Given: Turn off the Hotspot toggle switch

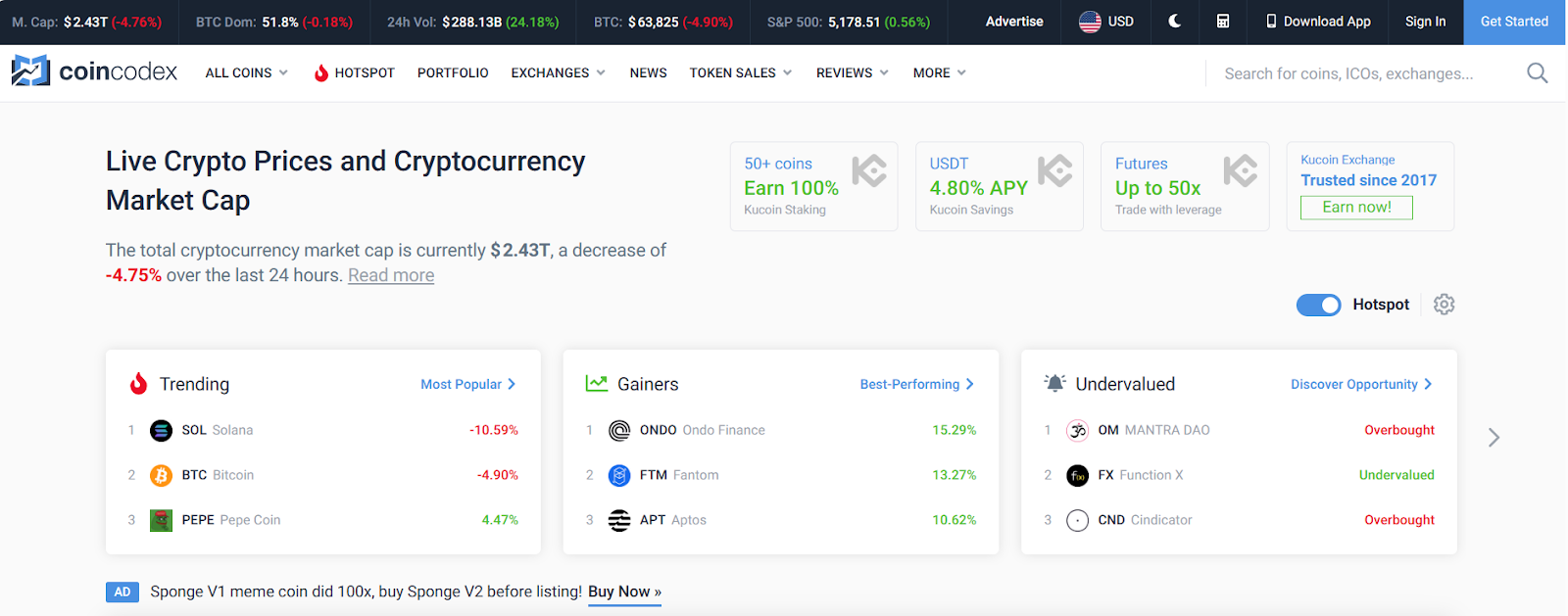Looking at the screenshot, I should pos(1318,305).
